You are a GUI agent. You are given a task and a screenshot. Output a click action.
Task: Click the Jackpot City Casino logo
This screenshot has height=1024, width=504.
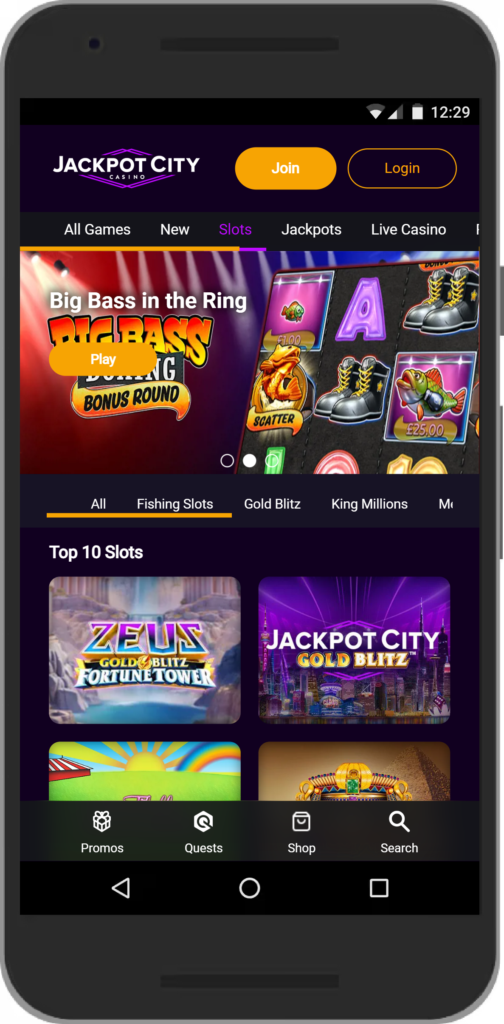pyautogui.click(x=127, y=169)
